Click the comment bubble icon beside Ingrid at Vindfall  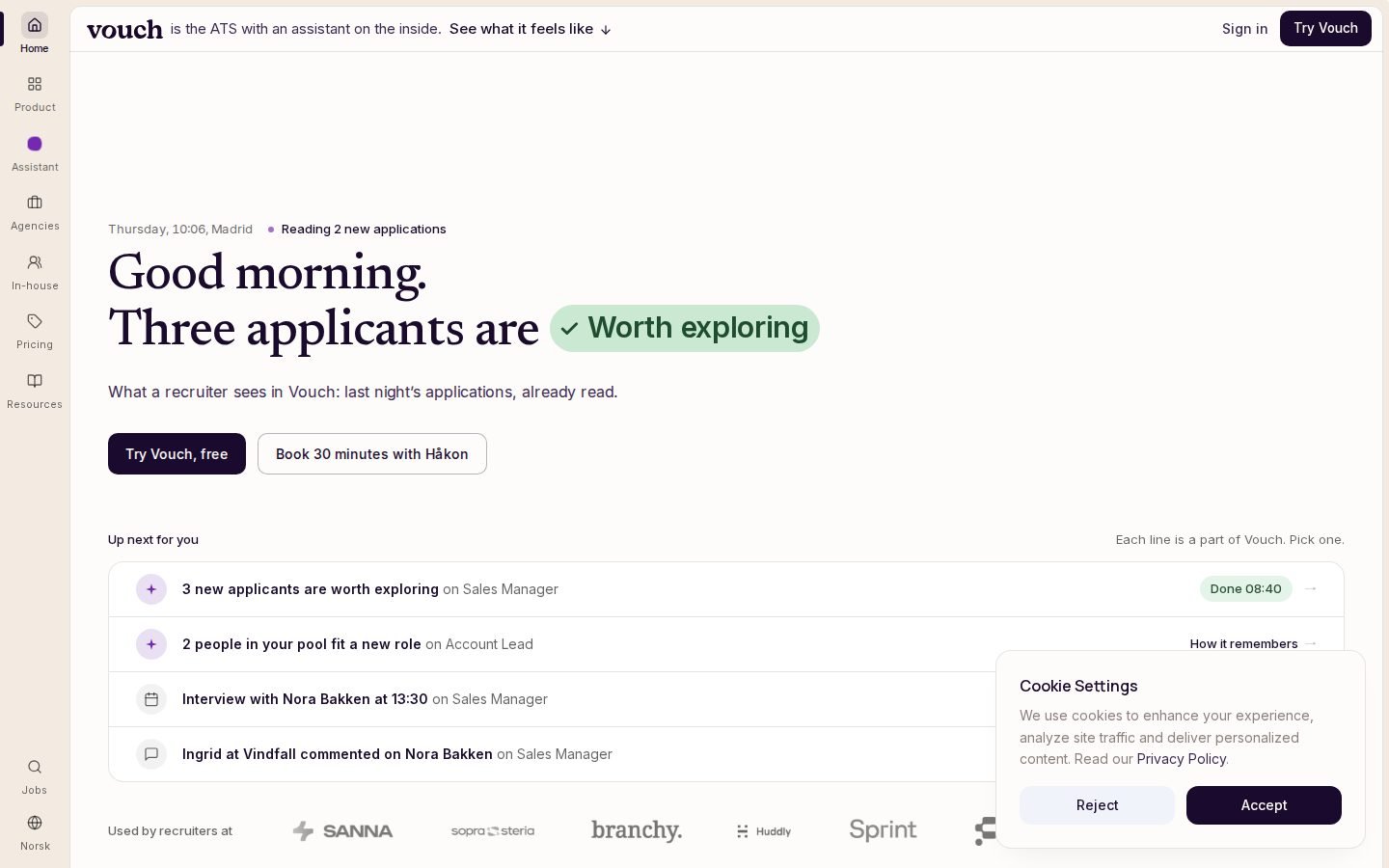(151, 754)
